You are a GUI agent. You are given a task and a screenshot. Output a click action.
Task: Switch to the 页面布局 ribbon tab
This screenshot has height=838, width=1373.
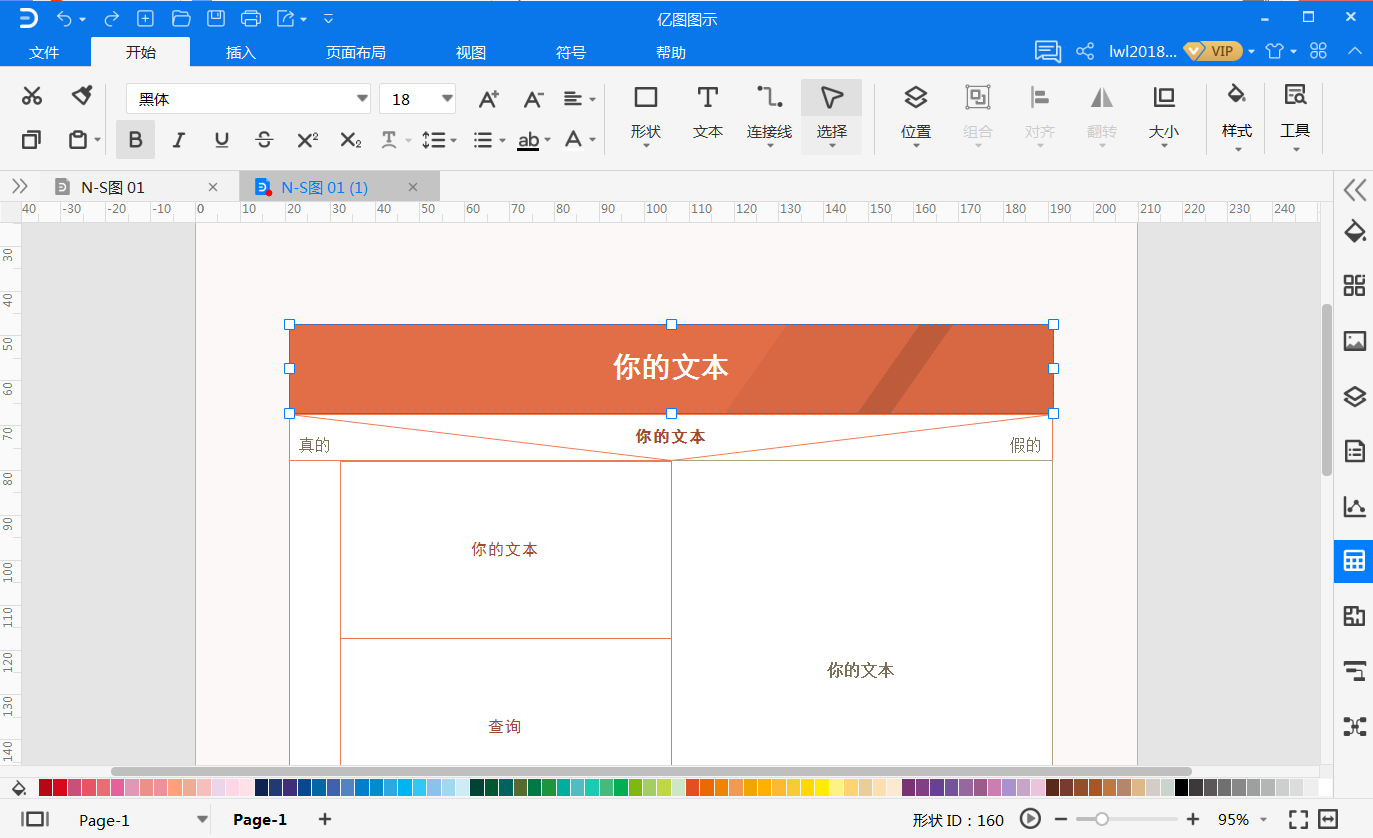point(356,52)
